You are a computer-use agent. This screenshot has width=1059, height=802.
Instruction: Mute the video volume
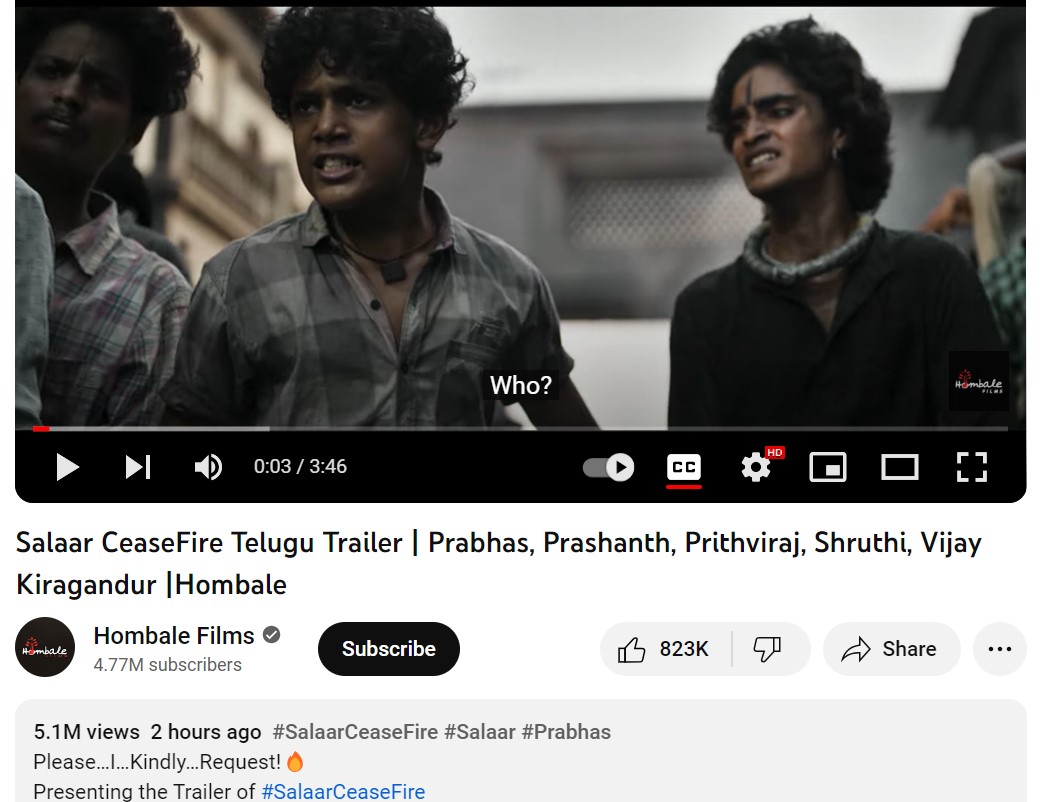208,467
